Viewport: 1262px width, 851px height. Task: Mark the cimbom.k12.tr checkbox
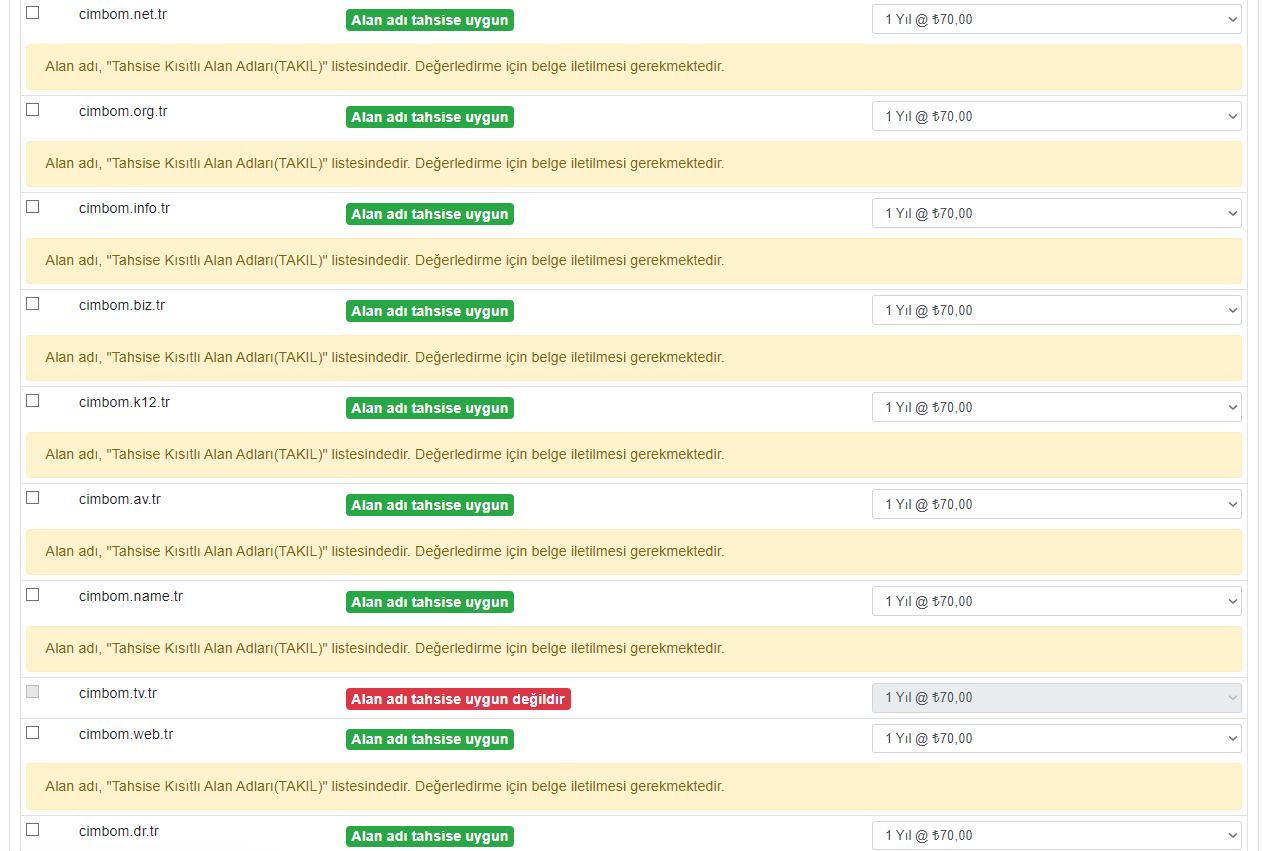click(x=32, y=401)
